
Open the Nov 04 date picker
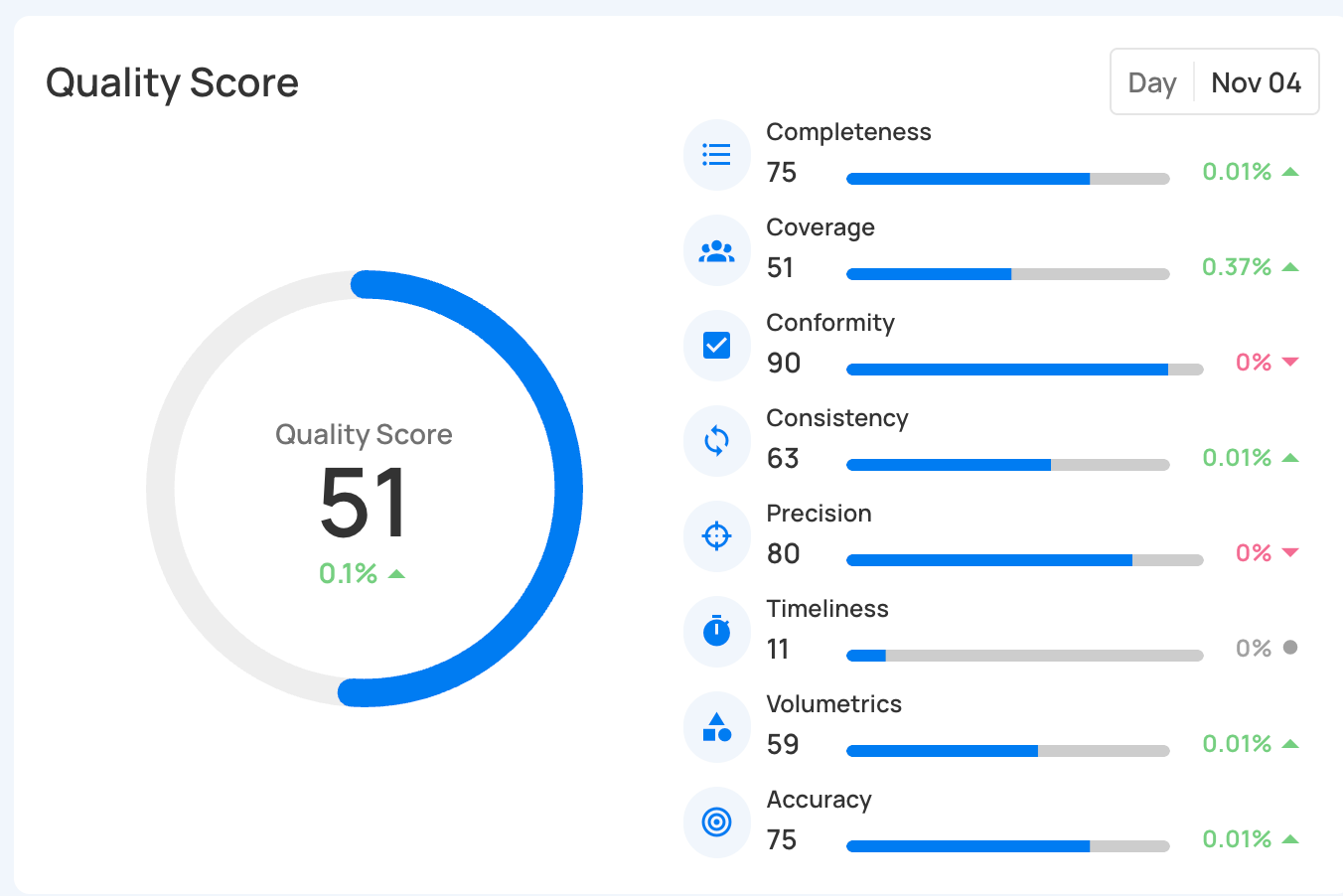tap(1256, 82)
